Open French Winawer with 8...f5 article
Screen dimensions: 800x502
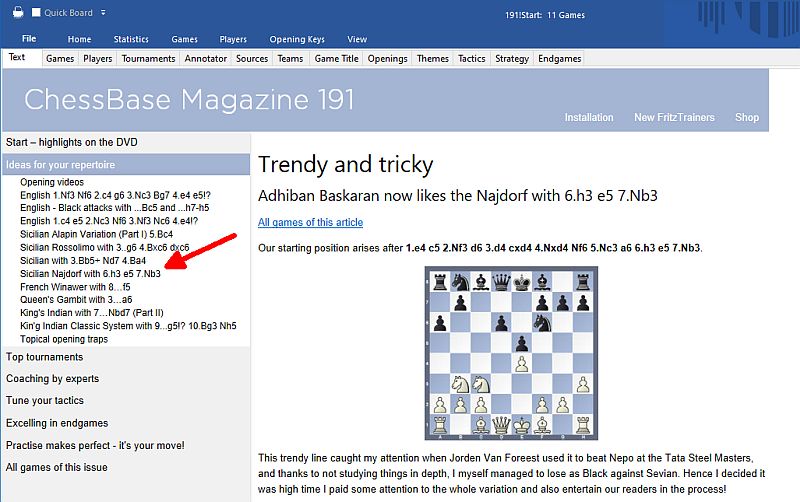75,287
